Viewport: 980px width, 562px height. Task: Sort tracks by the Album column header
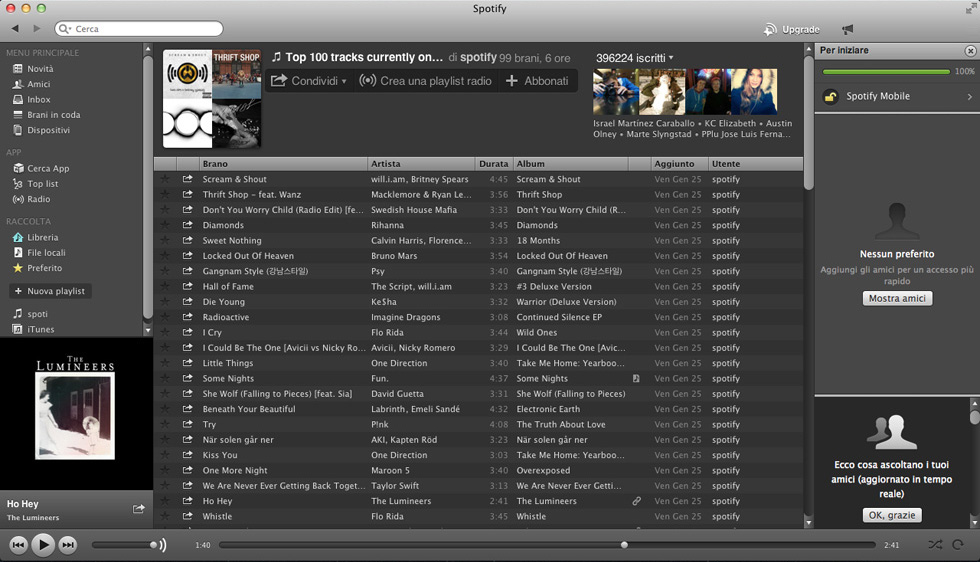click(570, 164)
